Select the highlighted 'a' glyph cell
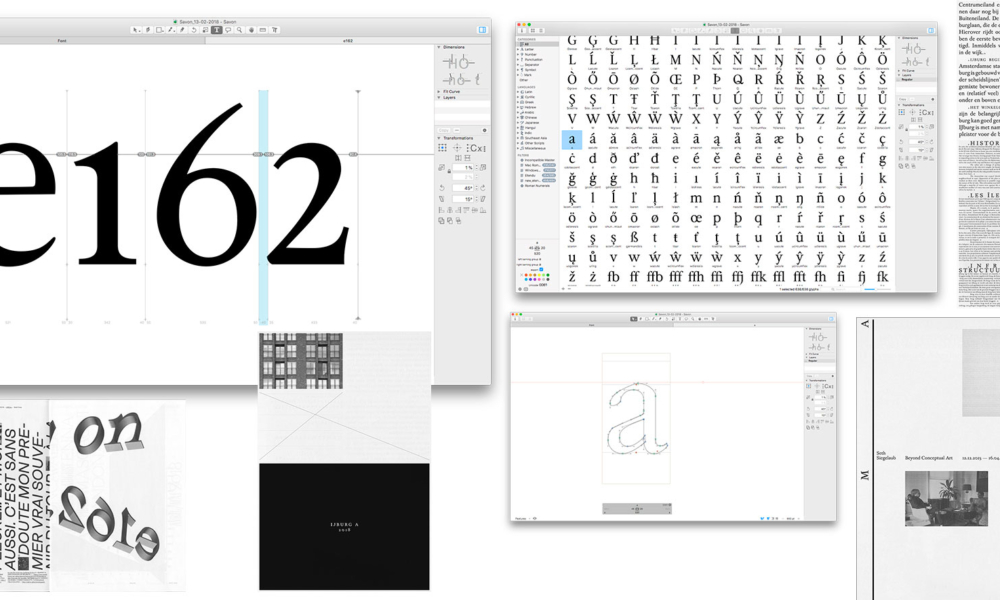The image size is (1000, 600). pyautogui.click(x=571, y=140)
